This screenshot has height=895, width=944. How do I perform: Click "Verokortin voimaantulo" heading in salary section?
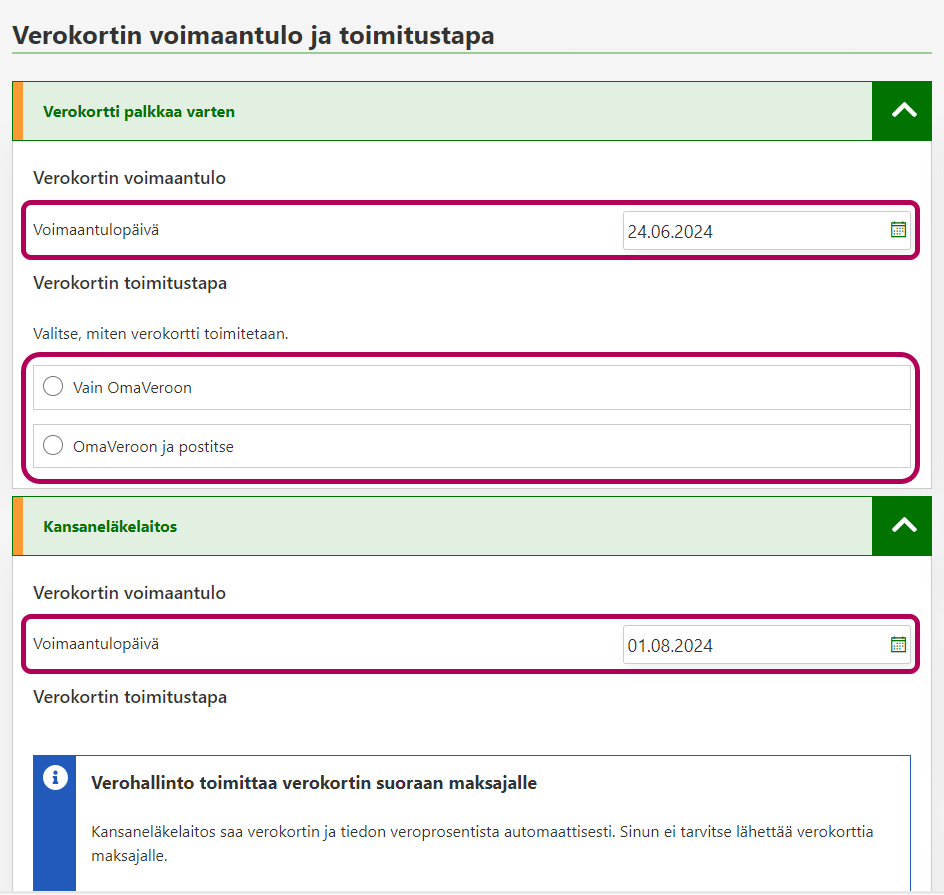click(x=129, y=178)
